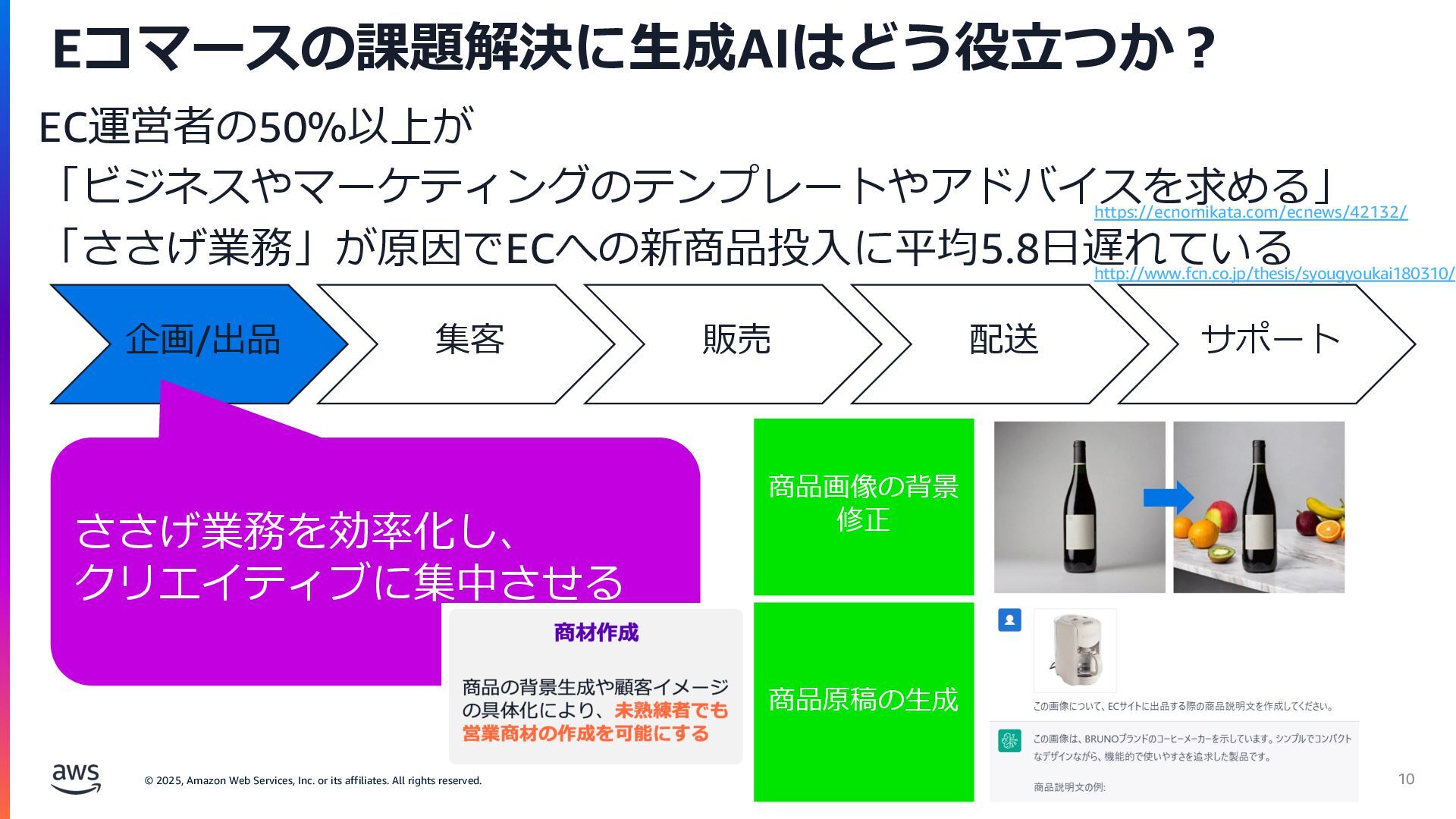
Task: Click the page number 10
Action: [x=1406, y=779]
